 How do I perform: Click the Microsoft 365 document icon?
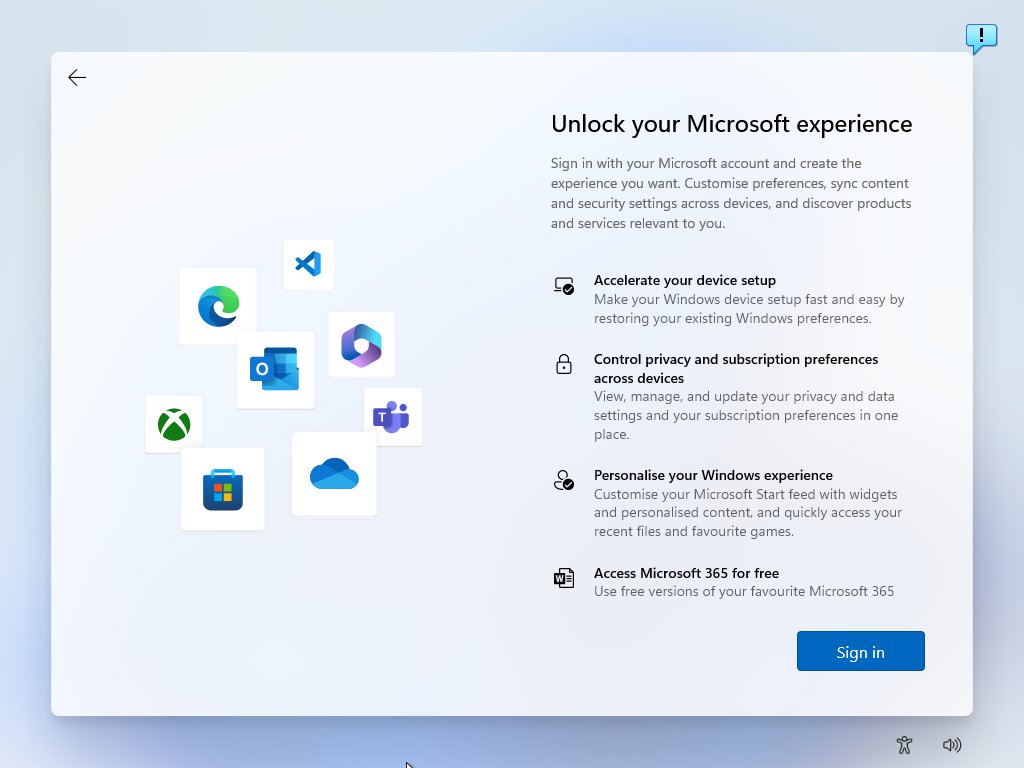(564, 578)
